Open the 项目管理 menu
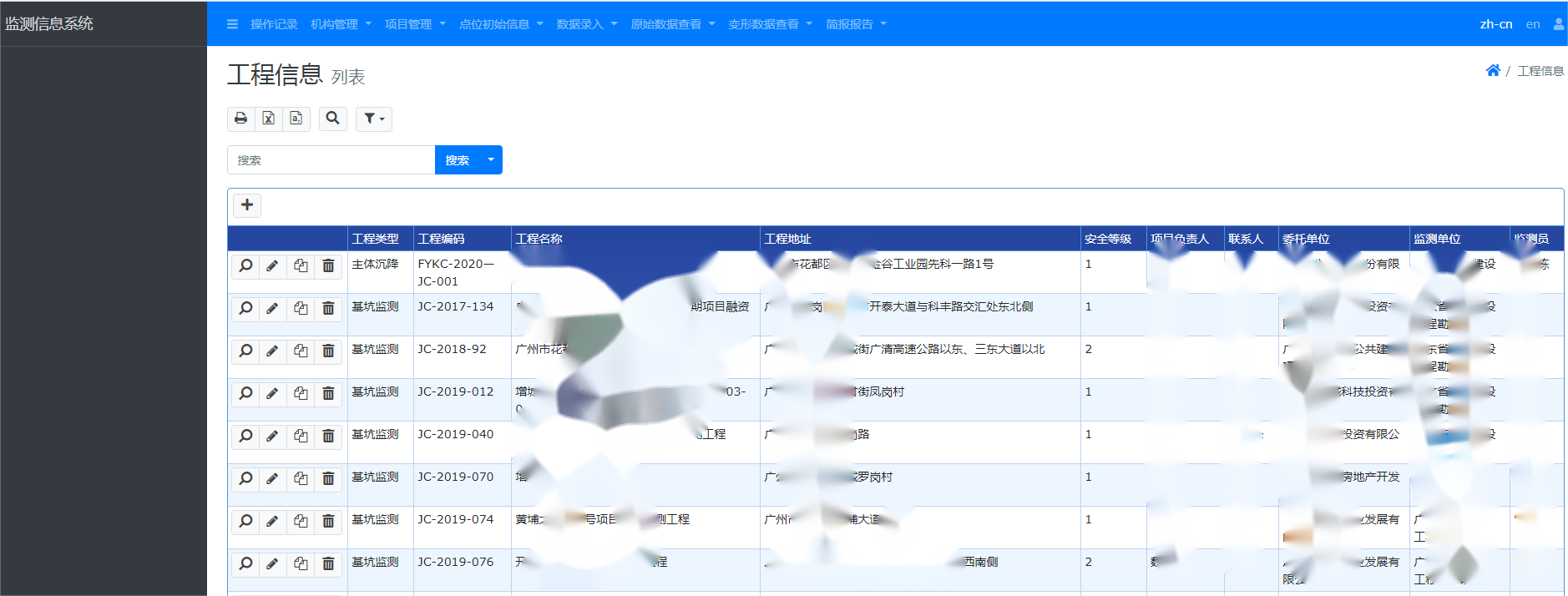 point(415,24)
